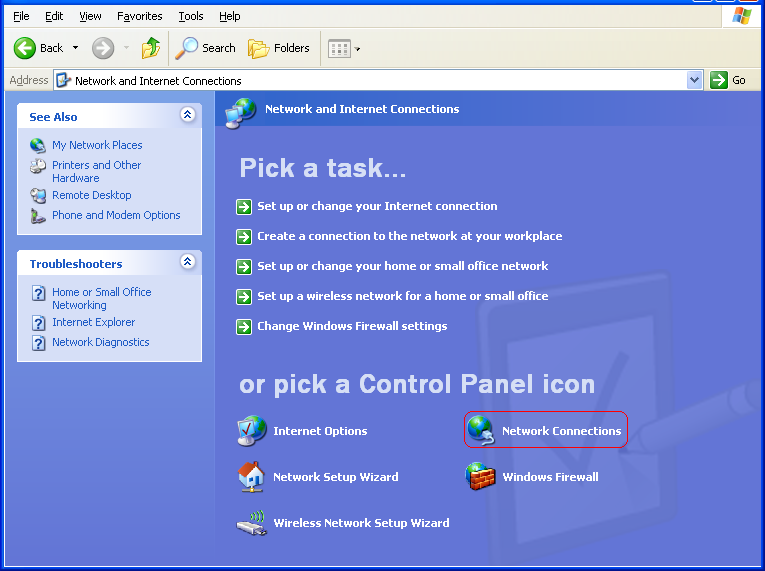The width and height of the screenshot is (765, 571).
Task: Click the Windows Firewall brick wall icon
Action: [x=481, y=476]
